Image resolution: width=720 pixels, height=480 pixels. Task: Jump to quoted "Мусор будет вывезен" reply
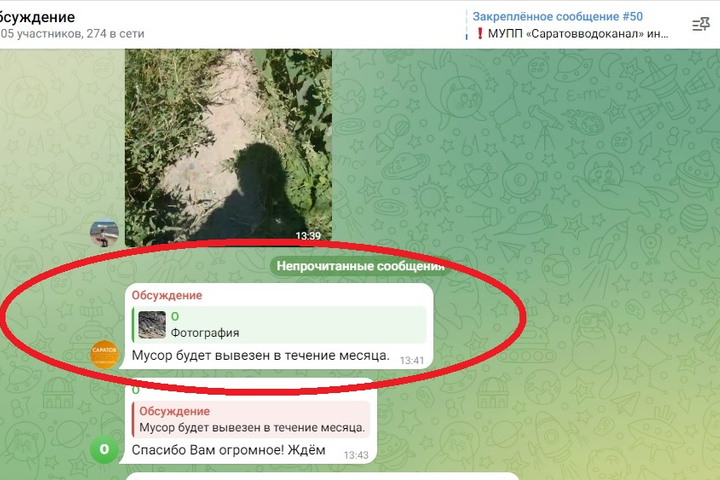click(x=251, y=419)
